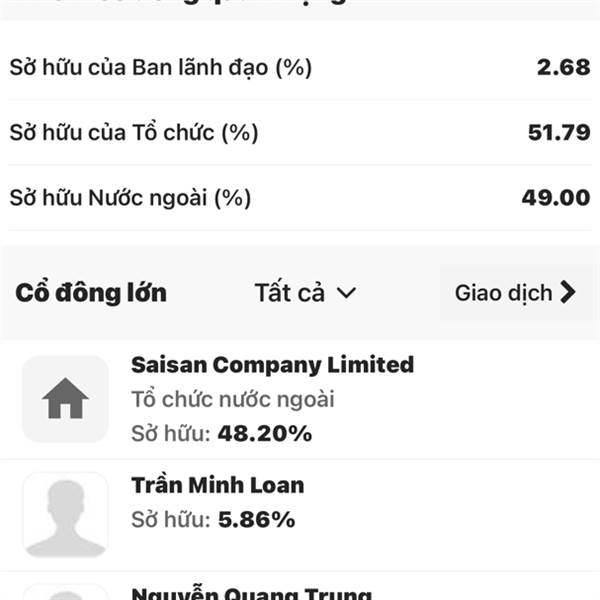Viewport: 600px width, 600px height.
Task: Click the Tổ chức nước ngoài label
Action: click(233, 399)
